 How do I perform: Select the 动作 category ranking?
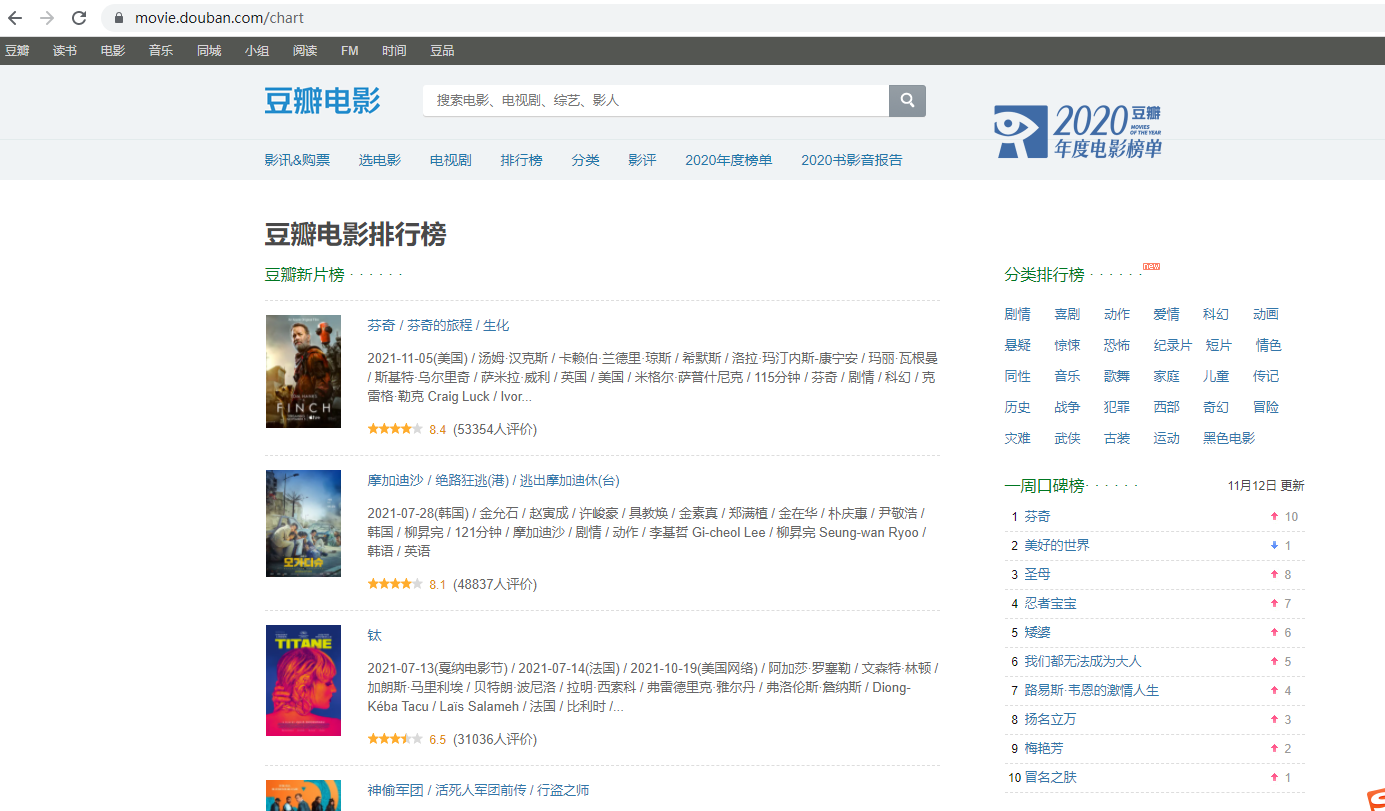[1117, 314]
